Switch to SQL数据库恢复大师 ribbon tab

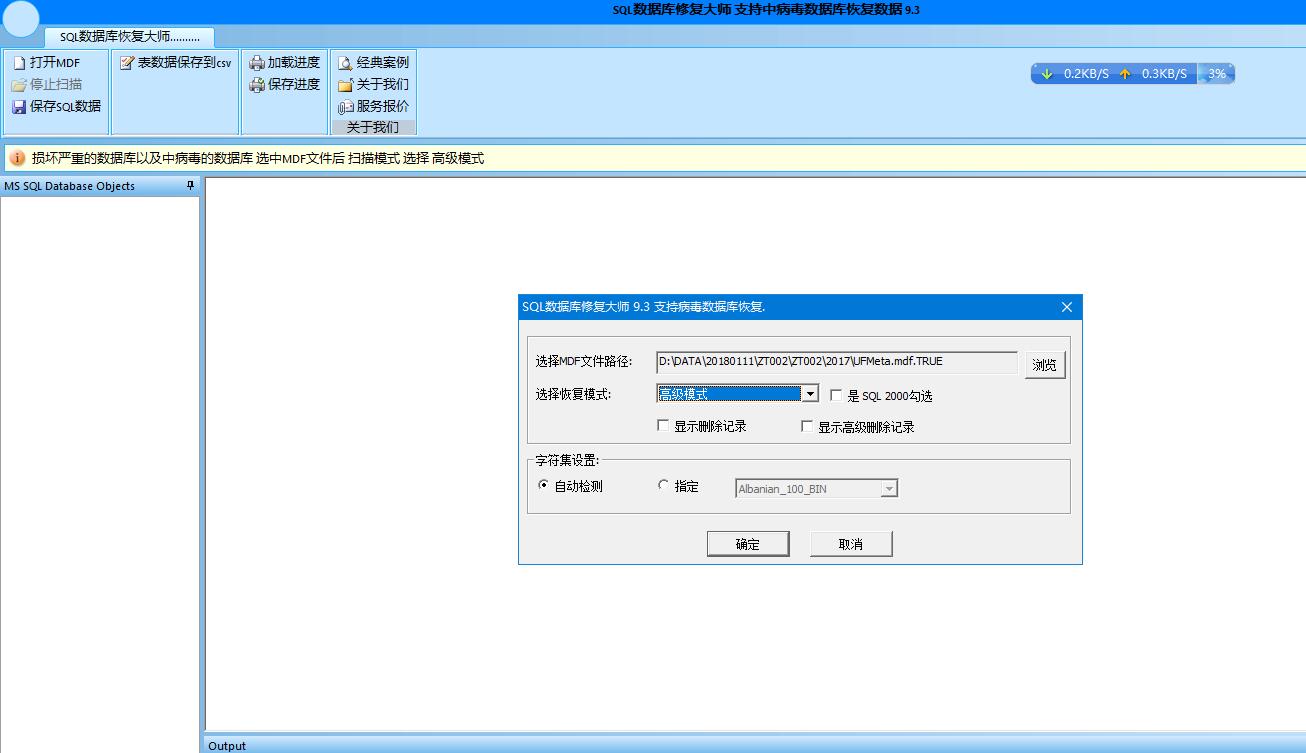point(129,36)
